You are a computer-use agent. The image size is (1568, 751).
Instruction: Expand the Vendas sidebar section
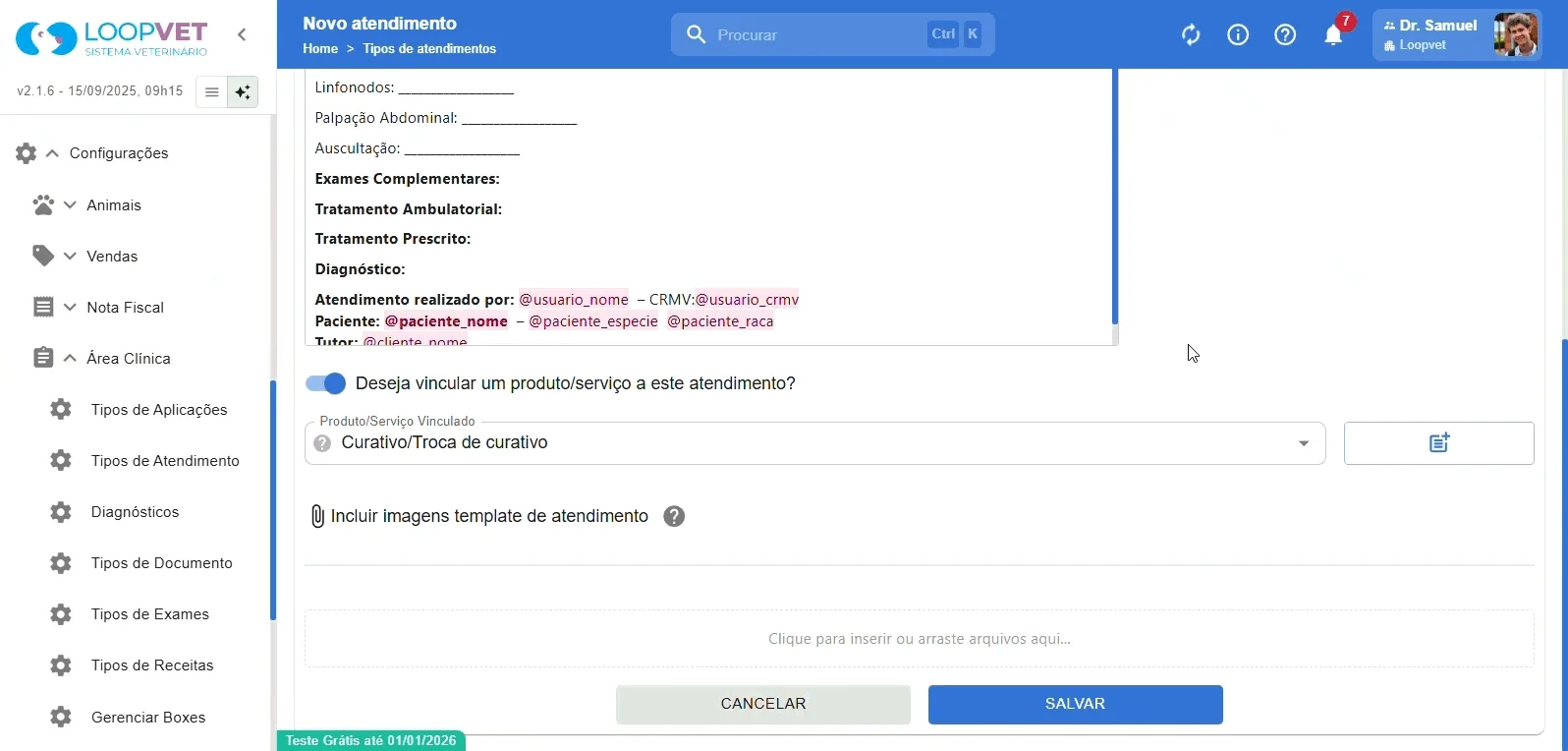pos(85,257)
